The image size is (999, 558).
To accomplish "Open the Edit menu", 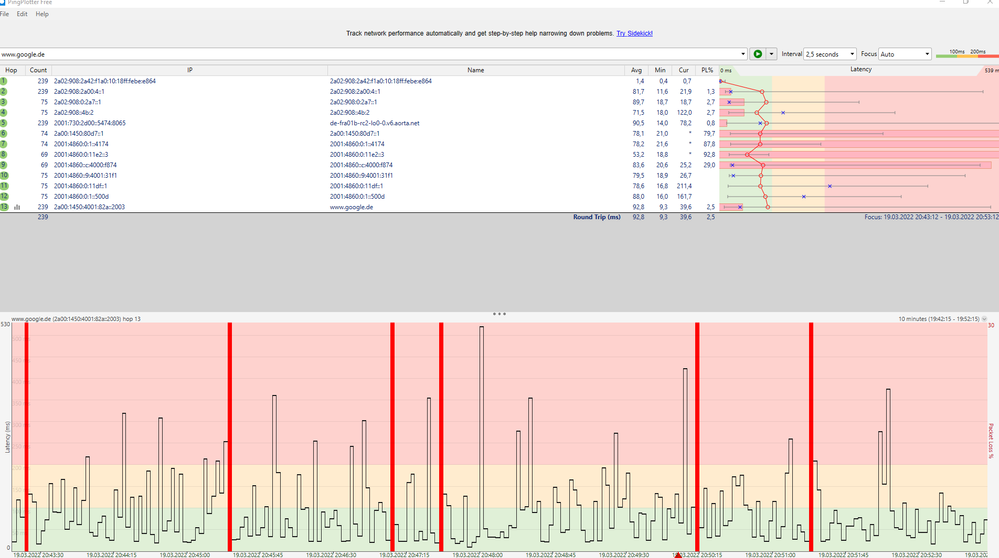I will 22,14.
